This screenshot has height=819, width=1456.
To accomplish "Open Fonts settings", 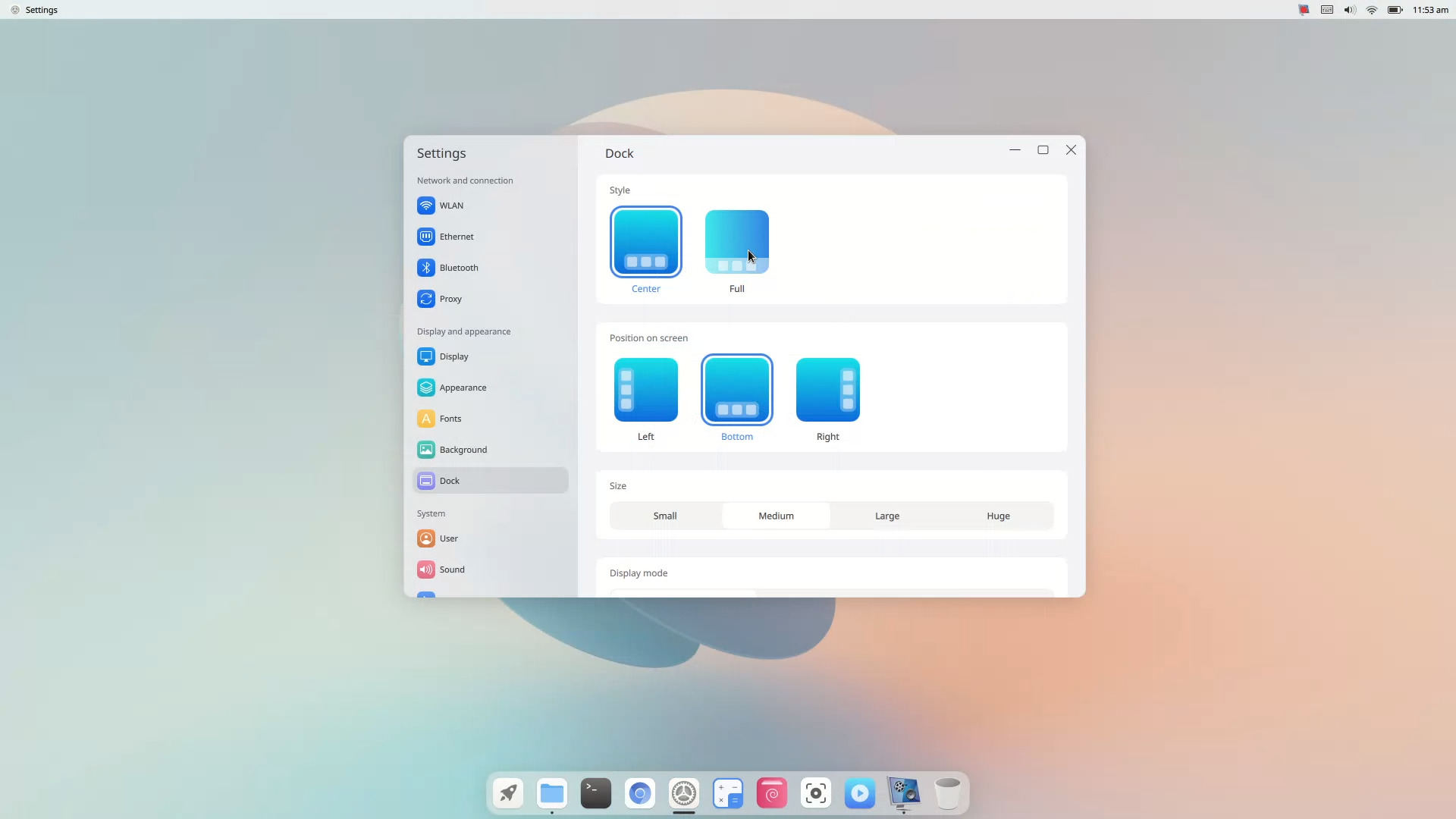I will point(449,418).
